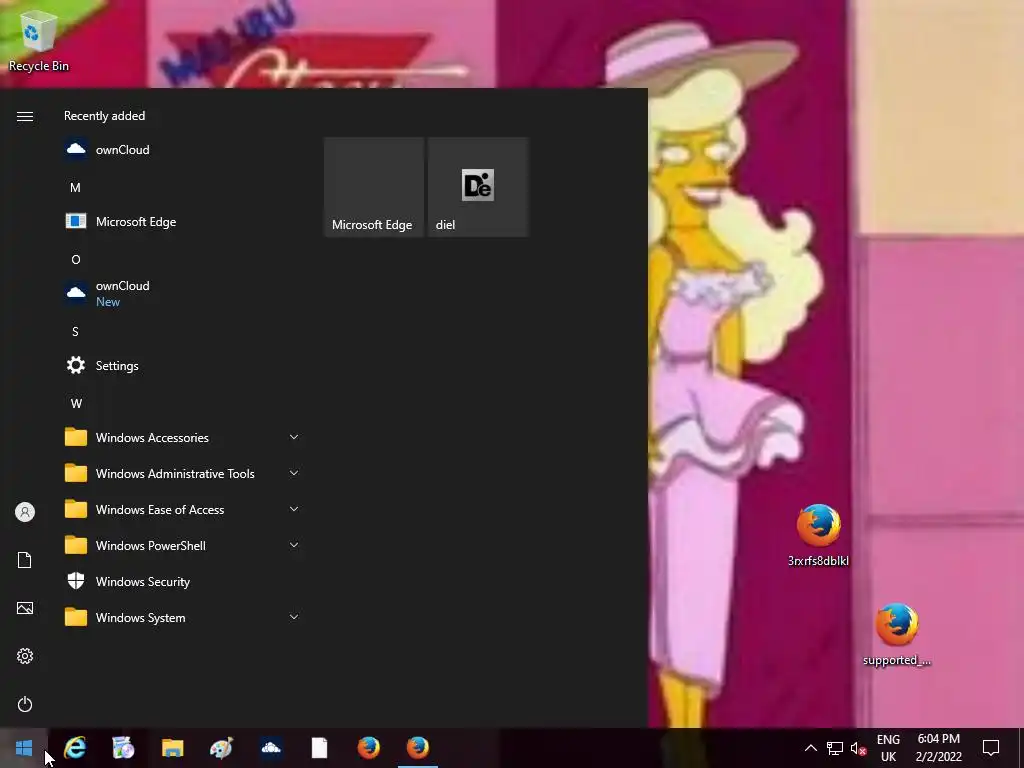Open File Explorer from taskbar
Screen dimensions: 1024x768
(x=172, y=748)
